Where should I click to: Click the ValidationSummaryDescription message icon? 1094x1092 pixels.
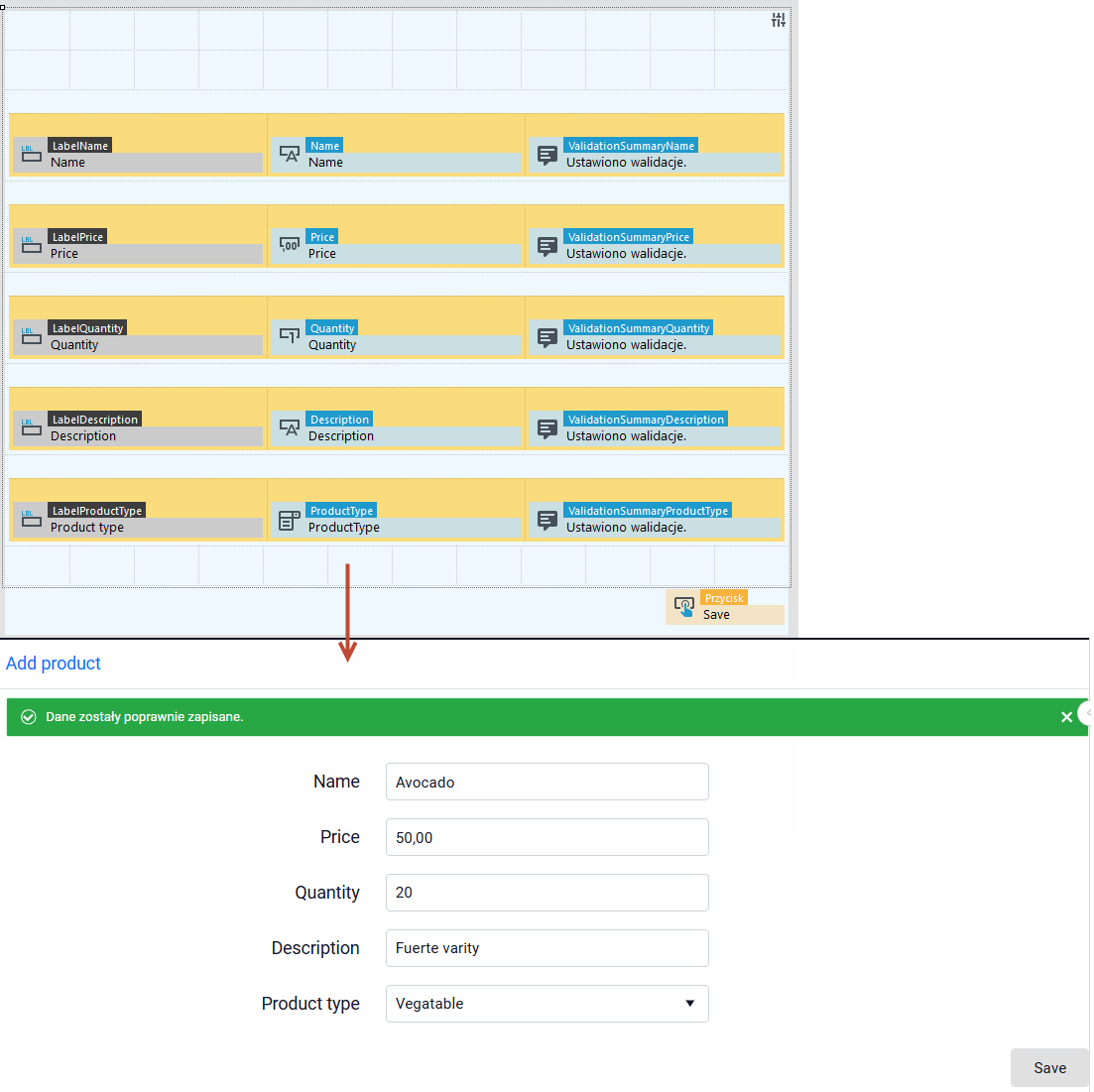click(547, 428)
